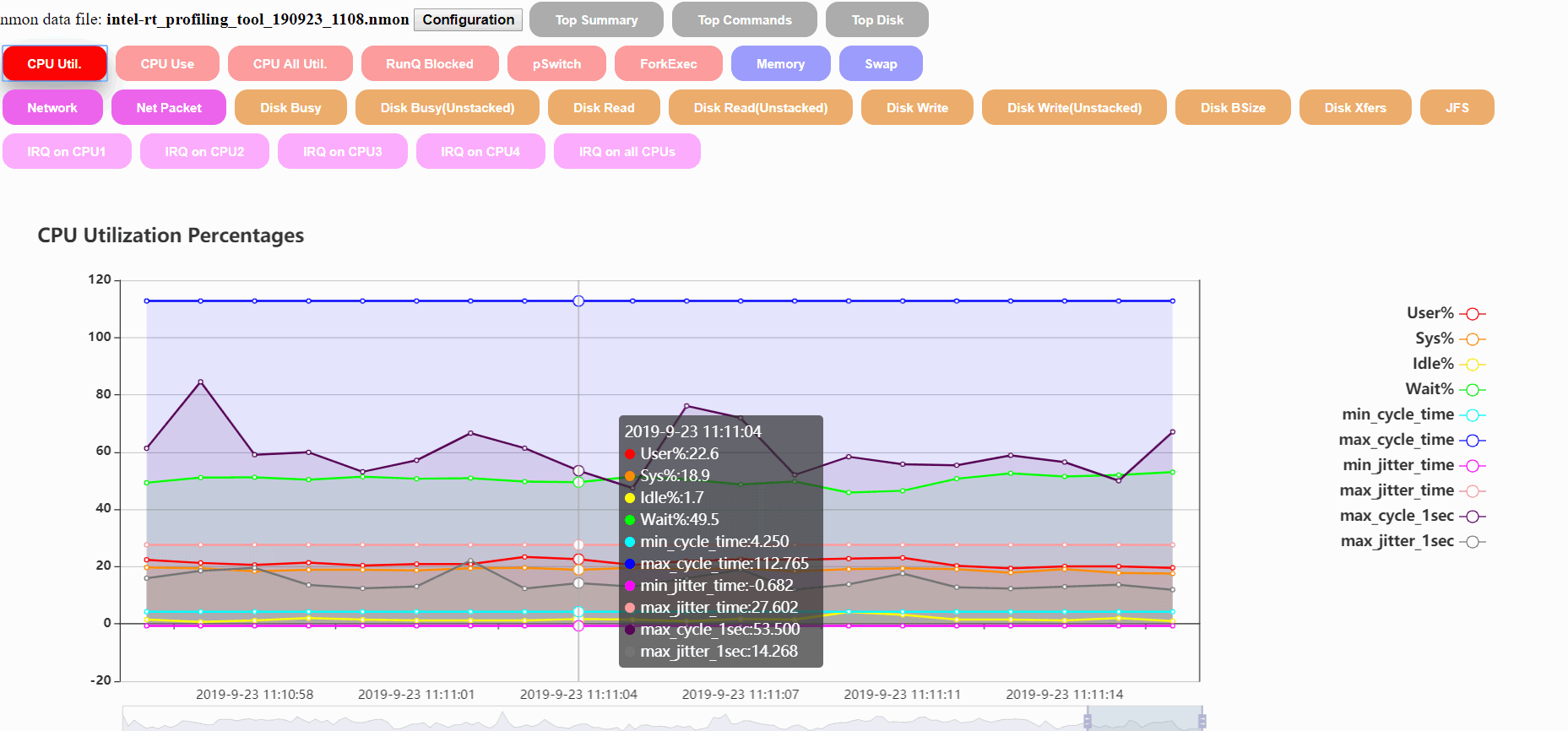This screenshot has height=731, width=1568.
Task: Open the ForkExec chart
Action: (669, 63)
